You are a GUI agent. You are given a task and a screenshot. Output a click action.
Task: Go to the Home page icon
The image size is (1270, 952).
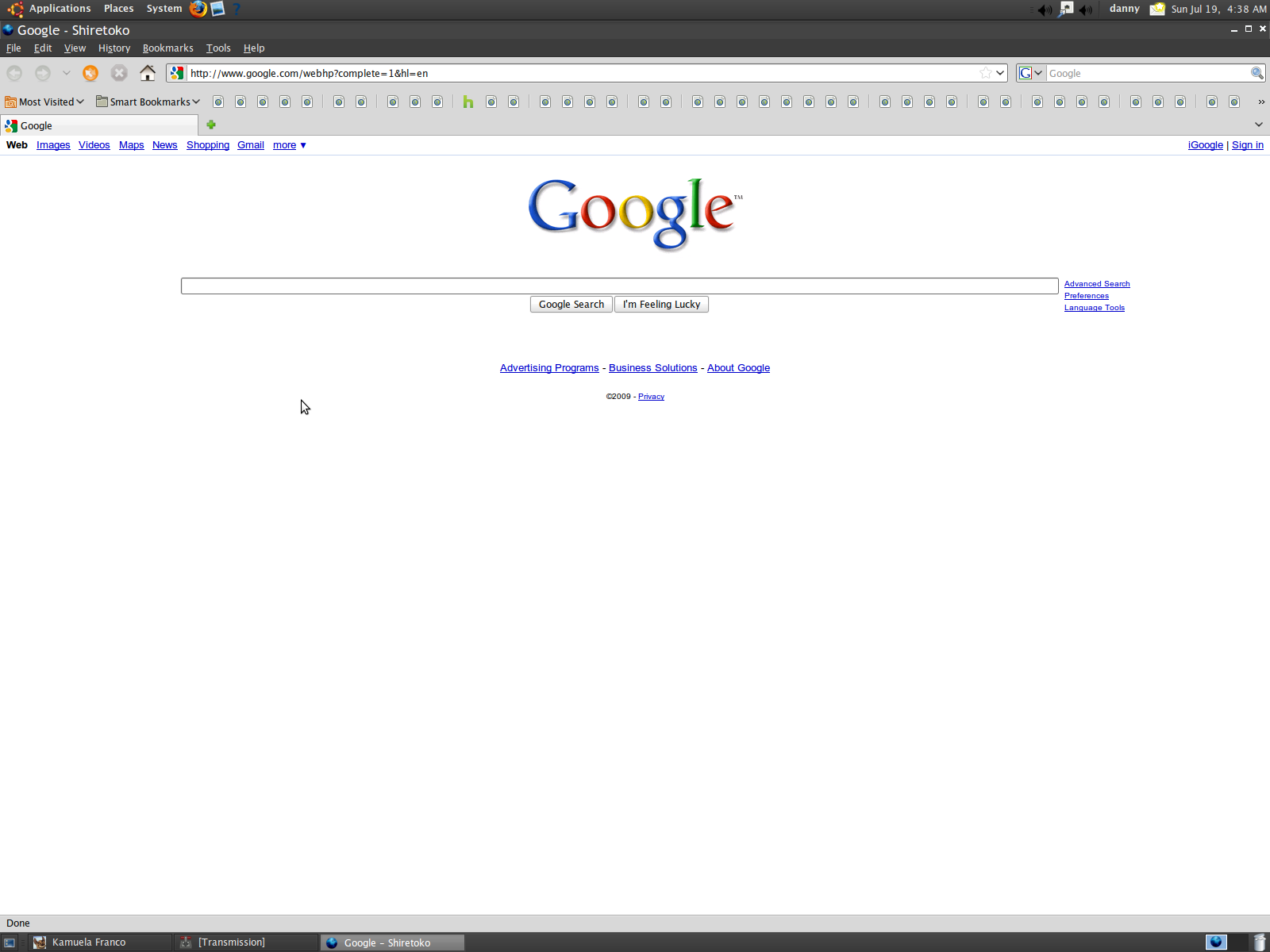pyautogui.click(x=148, y=73)
